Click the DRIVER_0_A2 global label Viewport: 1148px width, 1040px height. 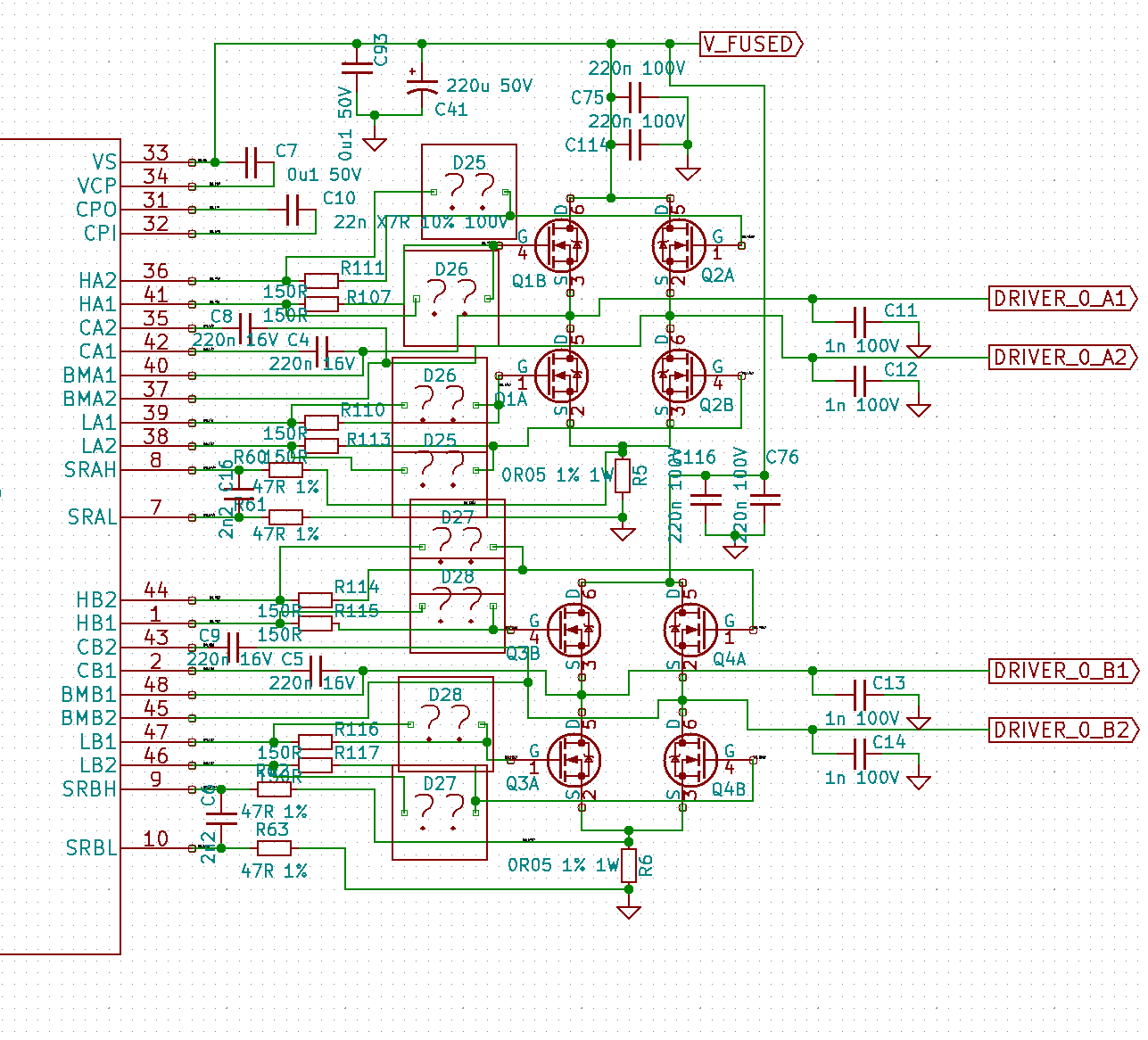tap(1064, 357)
